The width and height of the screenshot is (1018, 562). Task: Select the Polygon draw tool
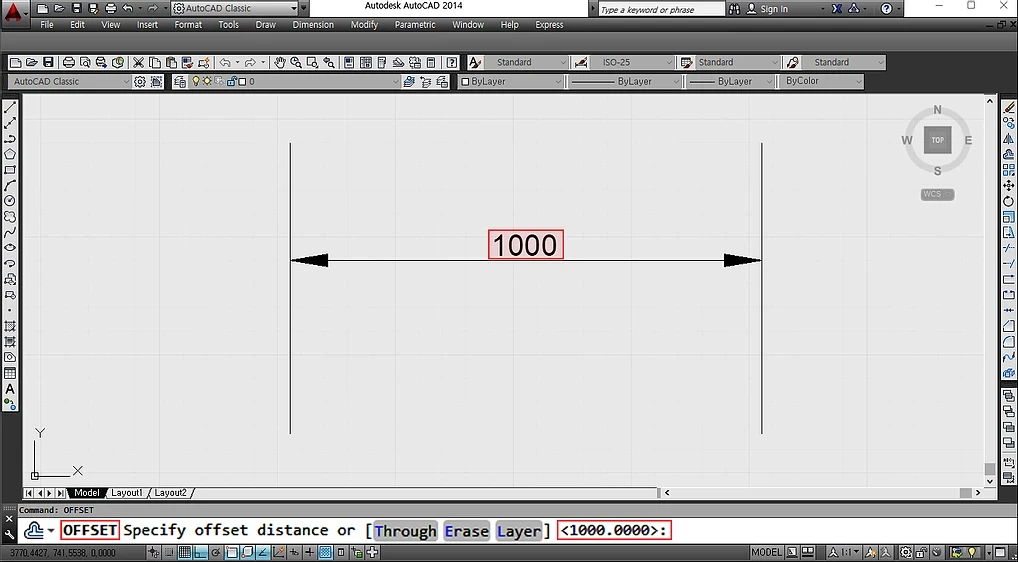pos(10,154)
